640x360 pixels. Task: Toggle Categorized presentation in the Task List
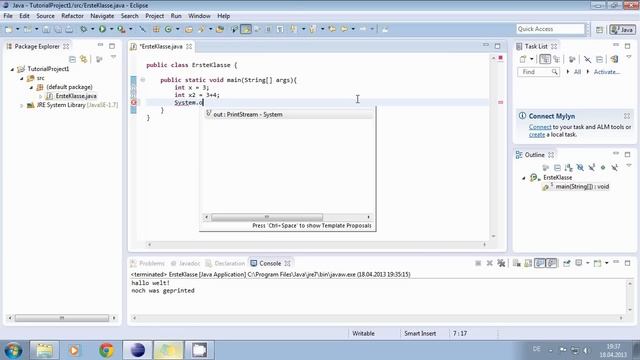(x=545, y=59)
